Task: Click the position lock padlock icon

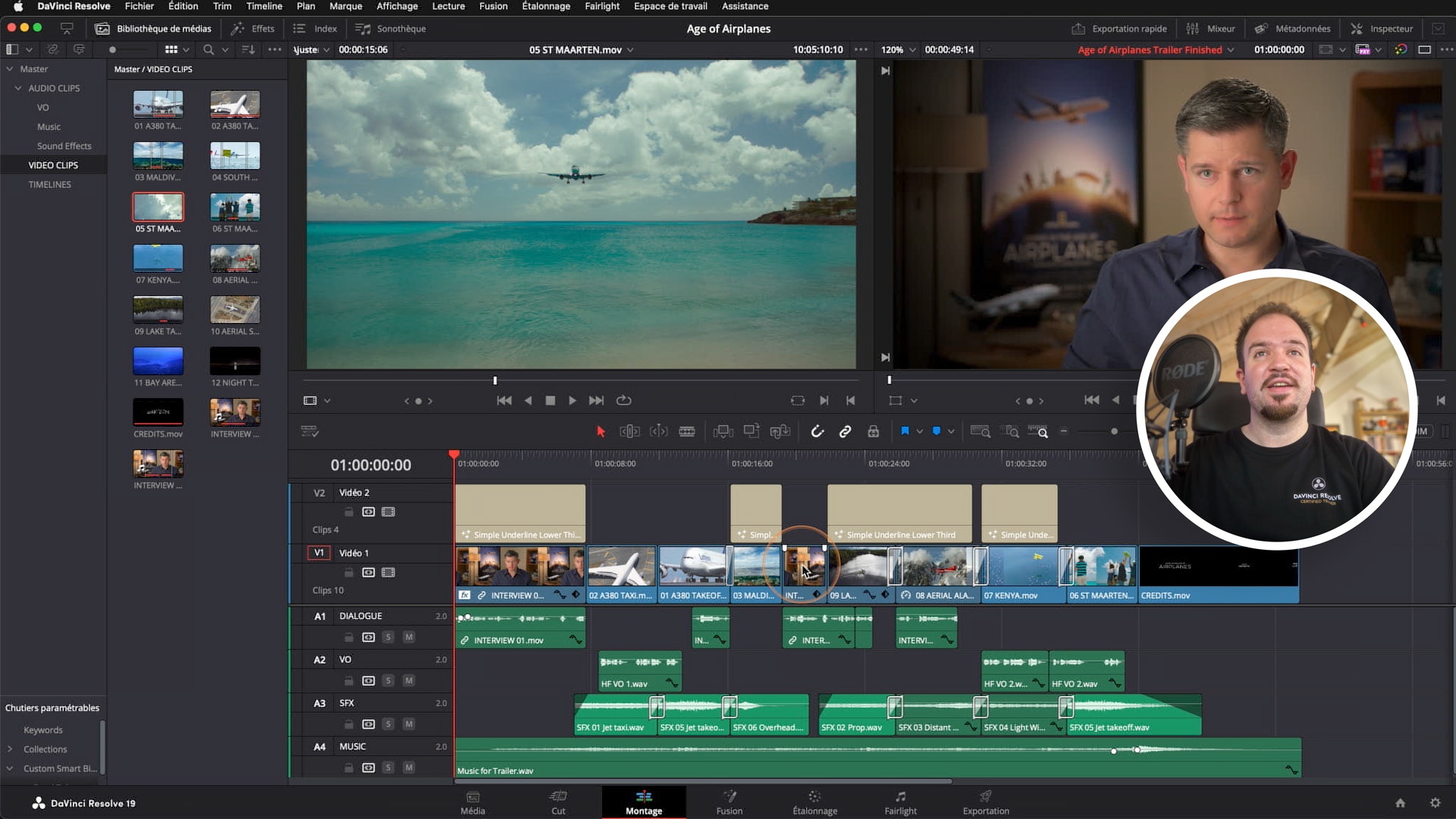Action: coord(874,431)
